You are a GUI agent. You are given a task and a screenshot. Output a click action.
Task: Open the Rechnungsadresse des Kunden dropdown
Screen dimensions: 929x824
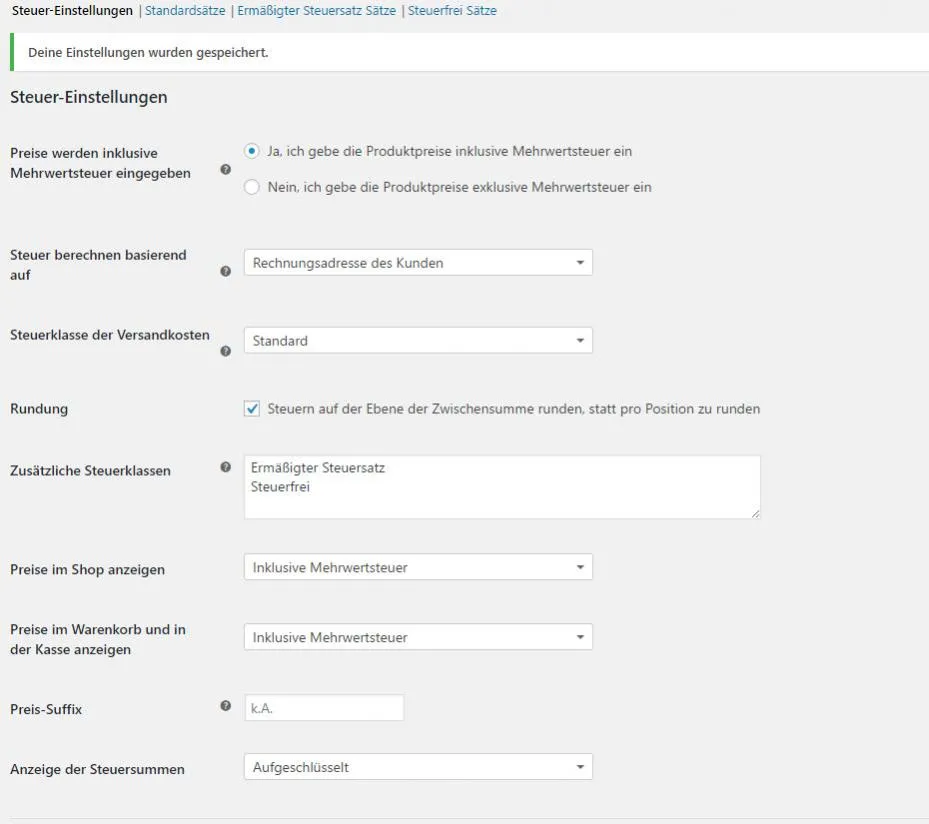pos(418,262)
